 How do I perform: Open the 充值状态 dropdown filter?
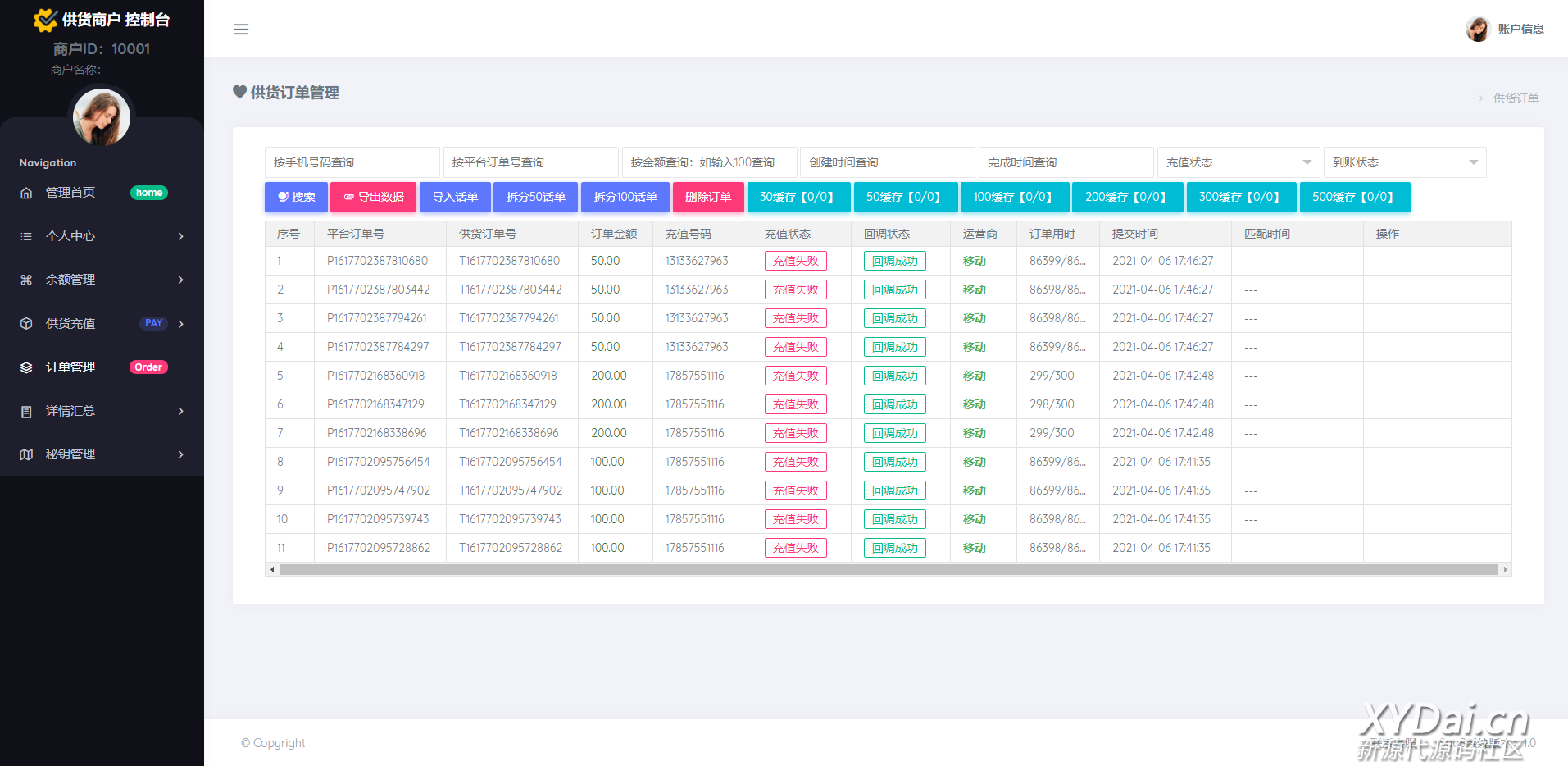click(1237, 162)
